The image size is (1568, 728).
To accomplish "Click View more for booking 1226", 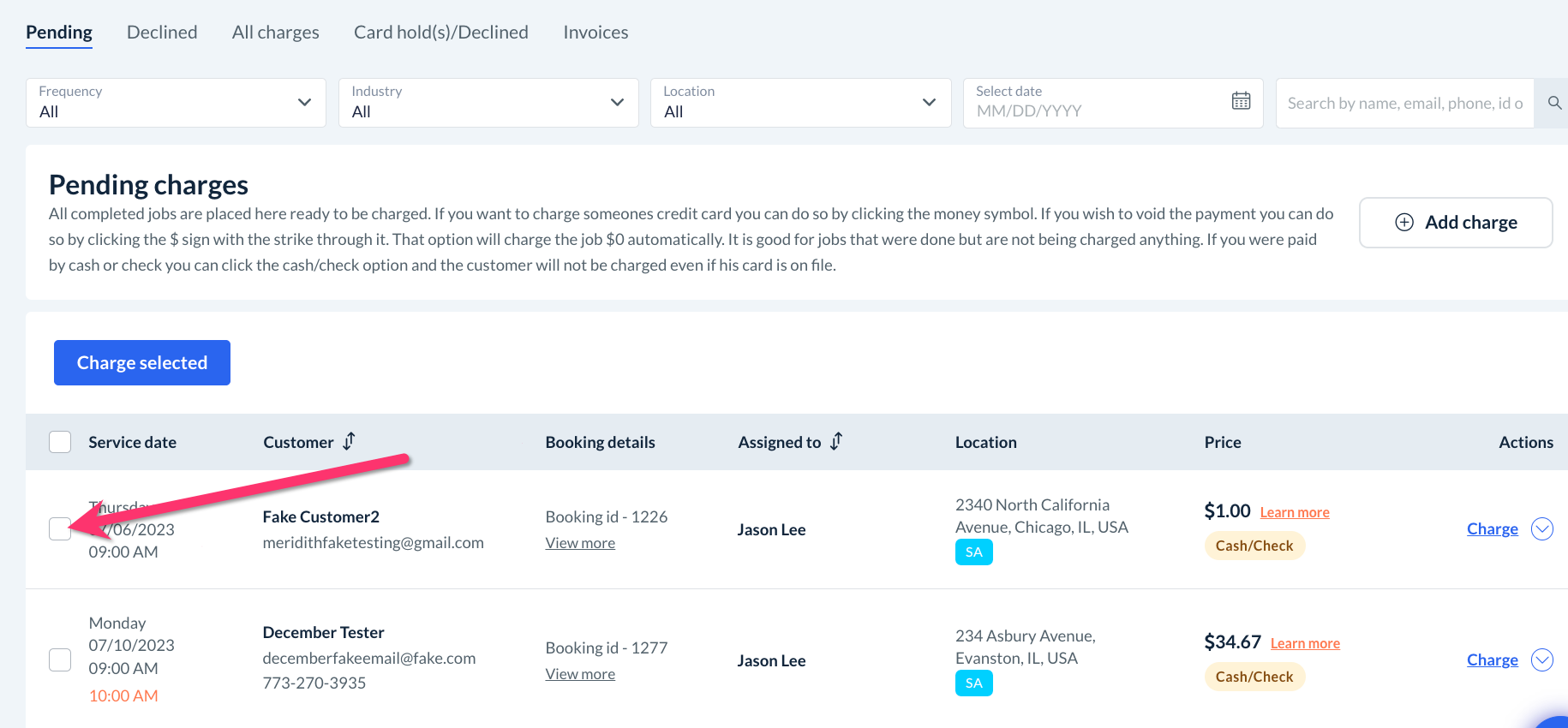I will pos(580,543).
